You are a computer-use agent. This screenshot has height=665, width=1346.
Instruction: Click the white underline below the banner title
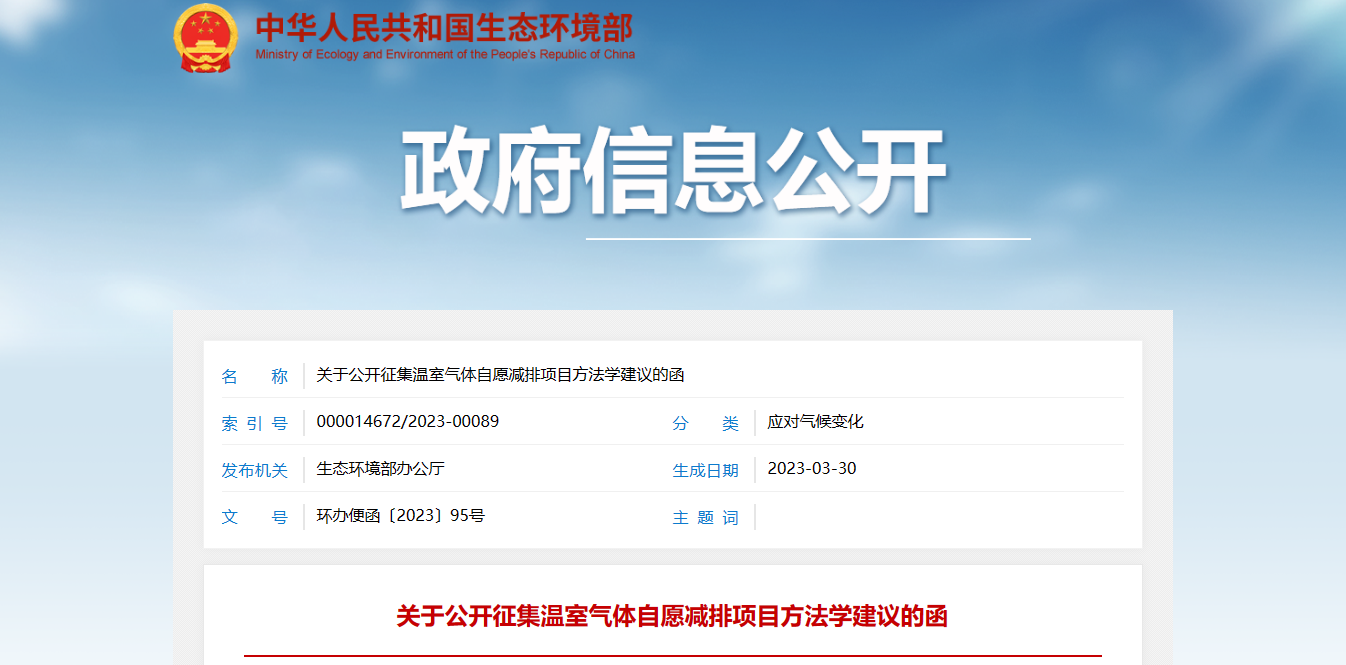(x=807, y=239)
